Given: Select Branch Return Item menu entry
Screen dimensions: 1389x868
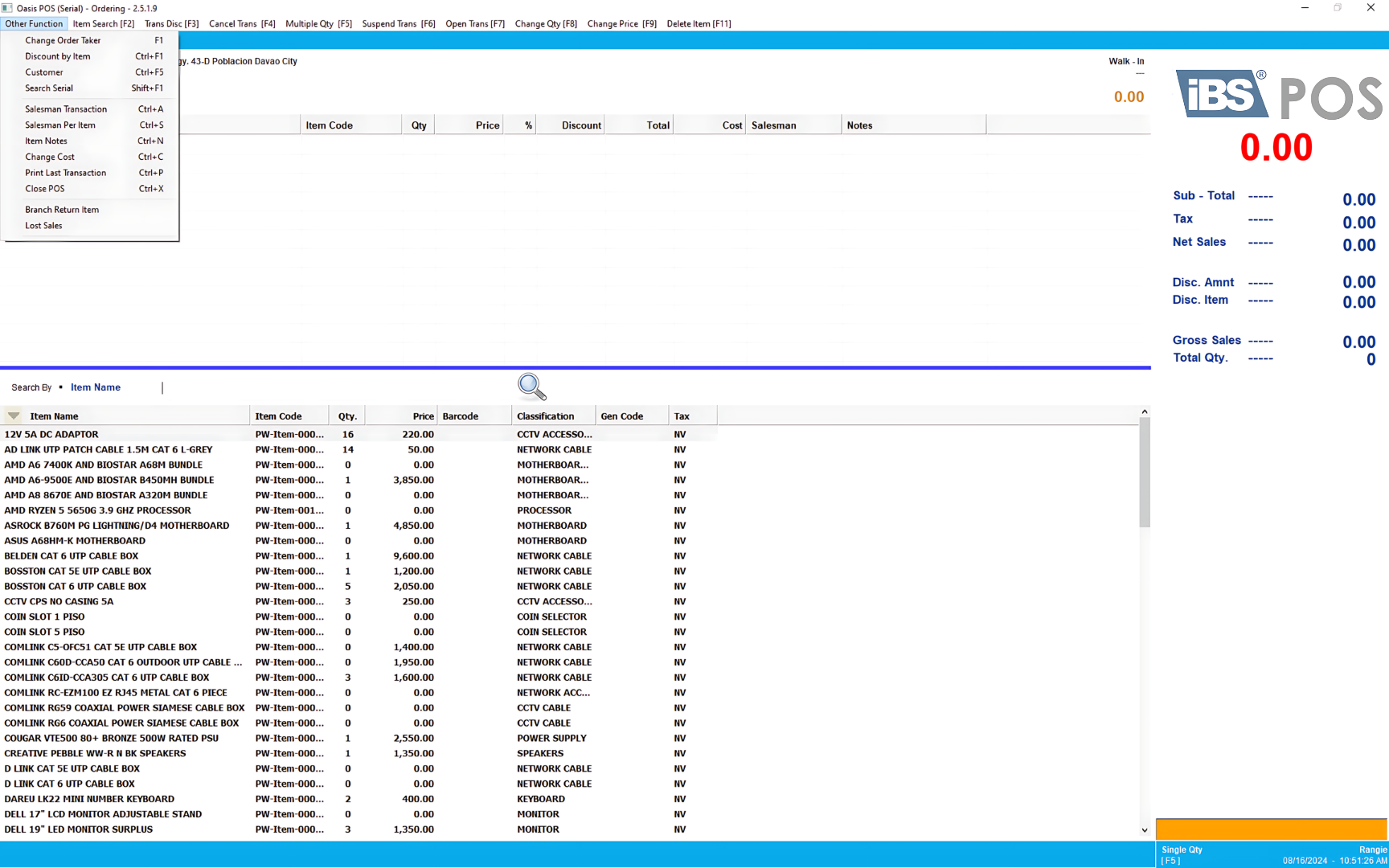Looking at the screenshot, I should tap(62, 210).
